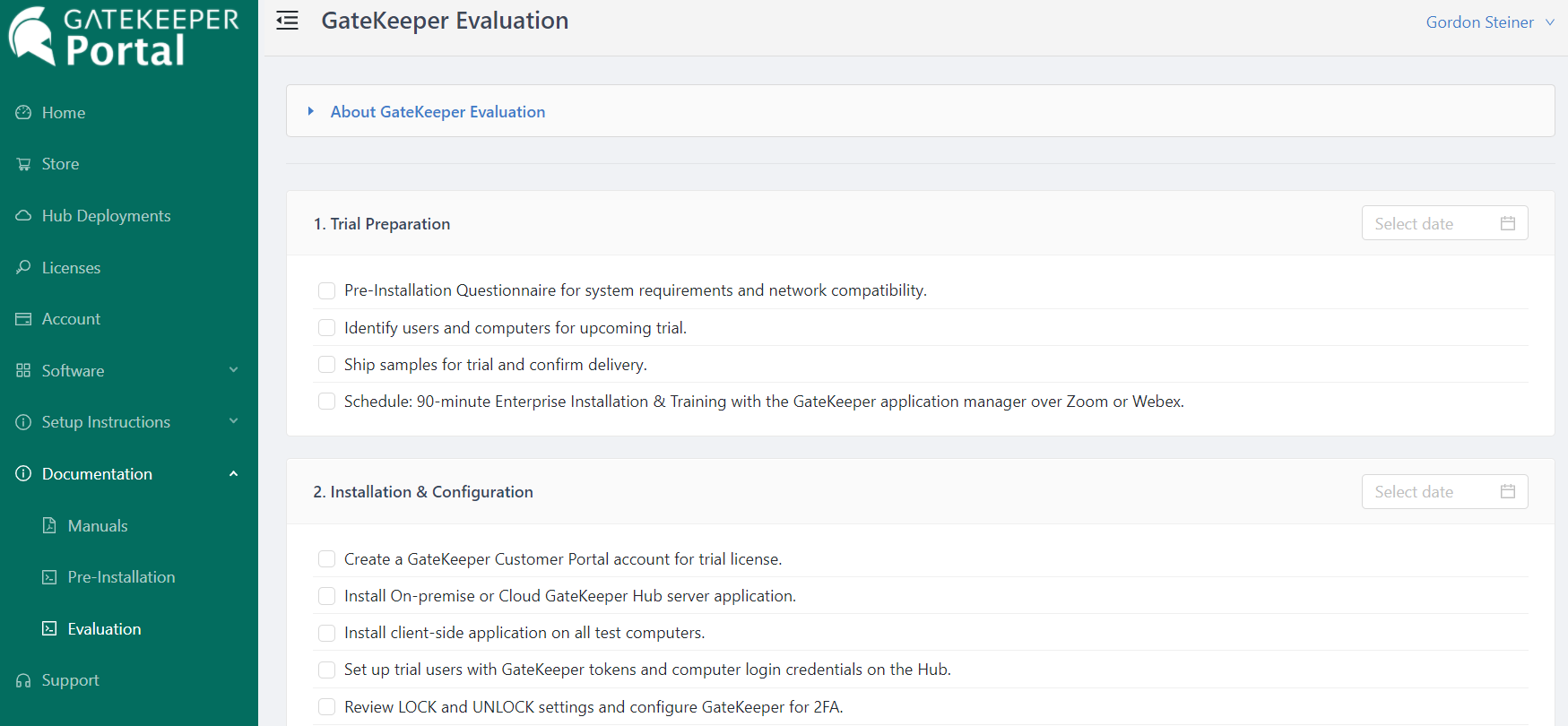Open the Pre-Installation documentation link
This screenshot has height=726, width=1568.
tap(121, 577)
